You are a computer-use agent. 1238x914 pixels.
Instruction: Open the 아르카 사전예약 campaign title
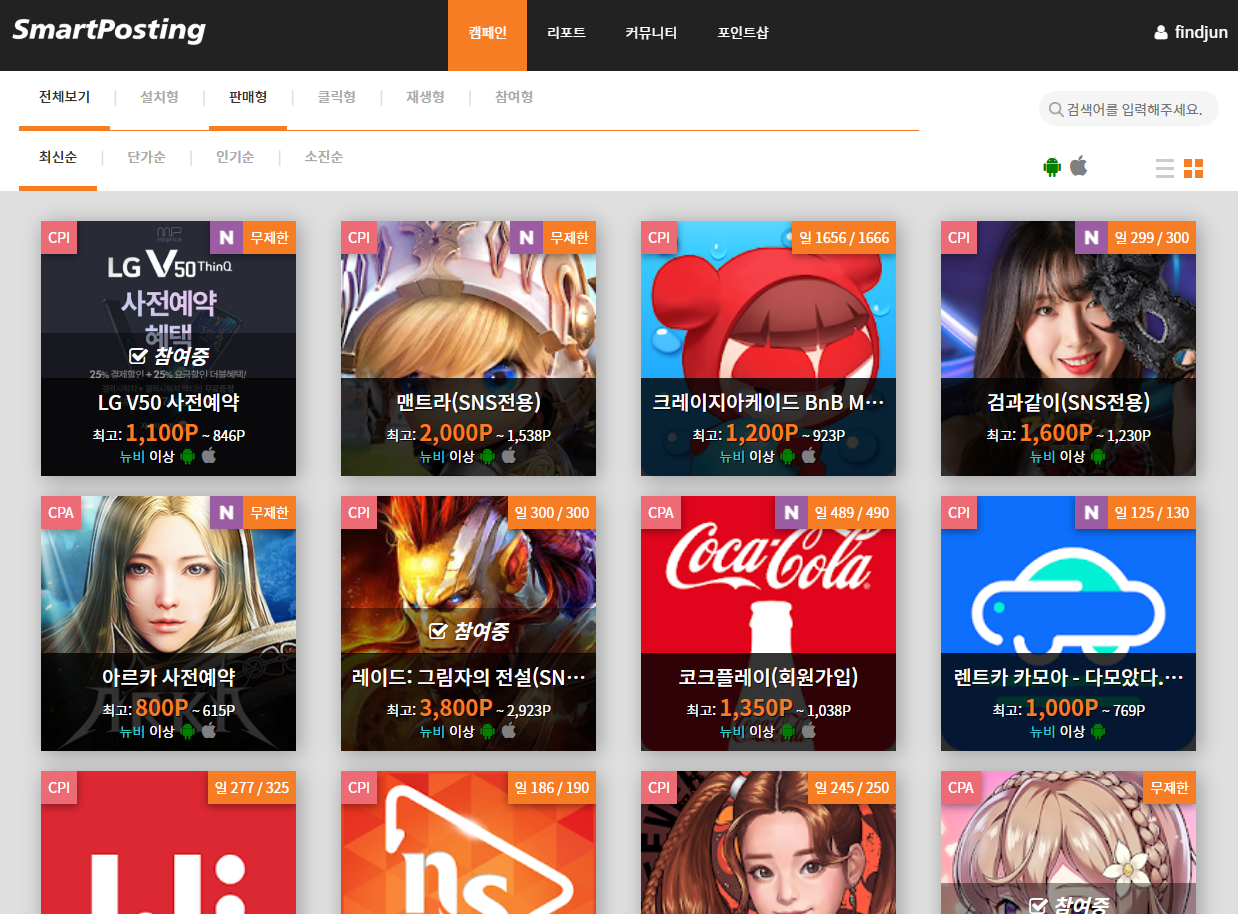click(x=168, y=678)
